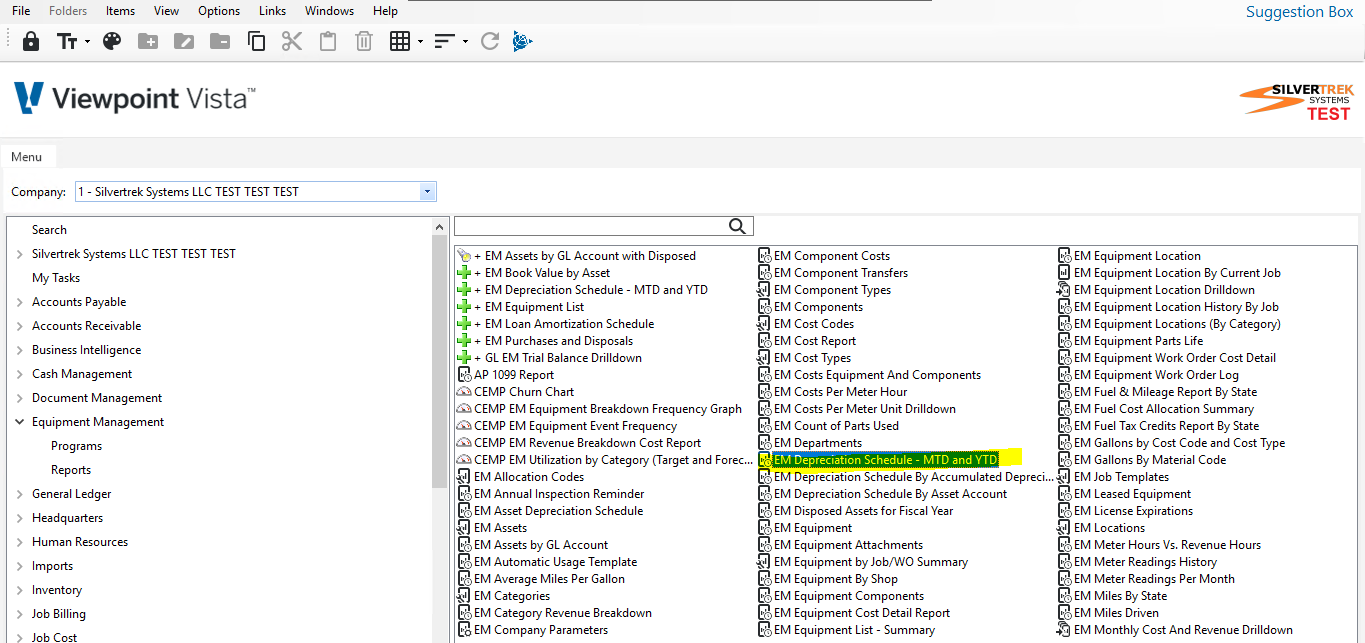1365x643 pixels.
Task: Open the Windows menu
Action: [329, 11]
